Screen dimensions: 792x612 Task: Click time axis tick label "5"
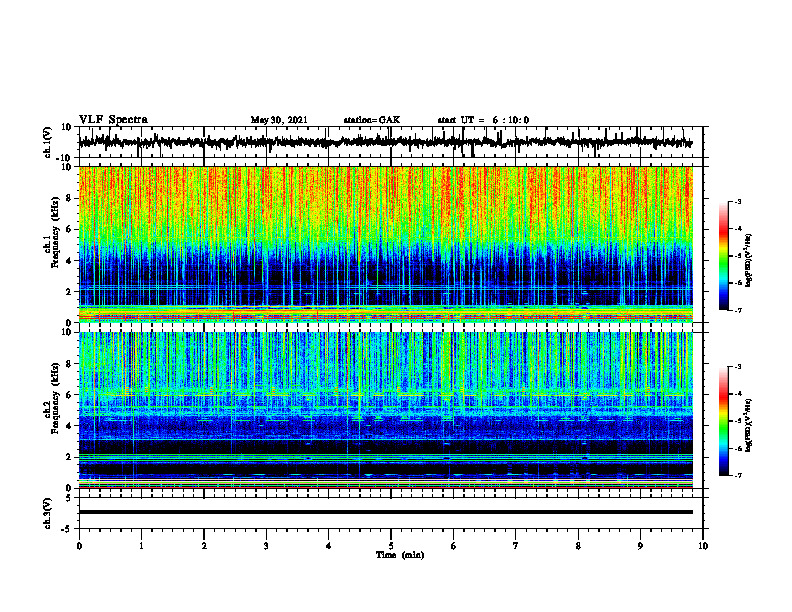[x=391, y=546]
